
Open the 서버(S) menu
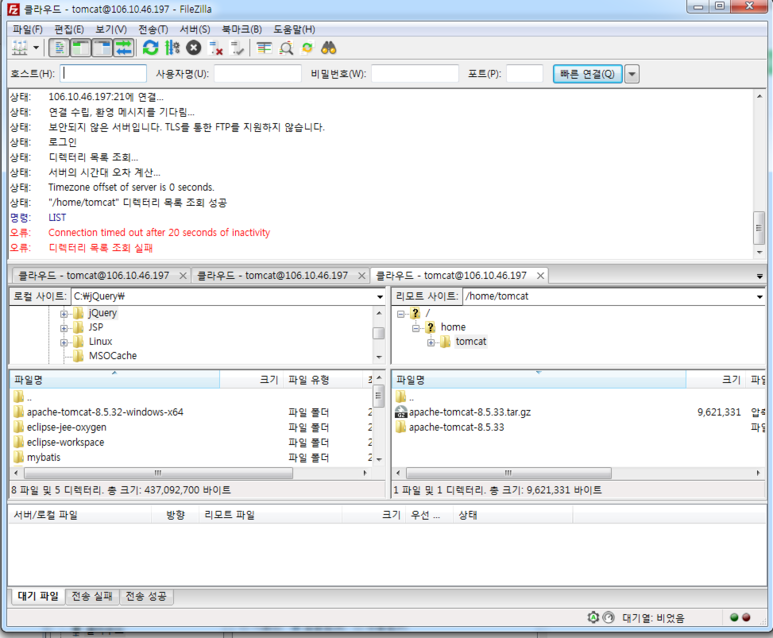195,29
